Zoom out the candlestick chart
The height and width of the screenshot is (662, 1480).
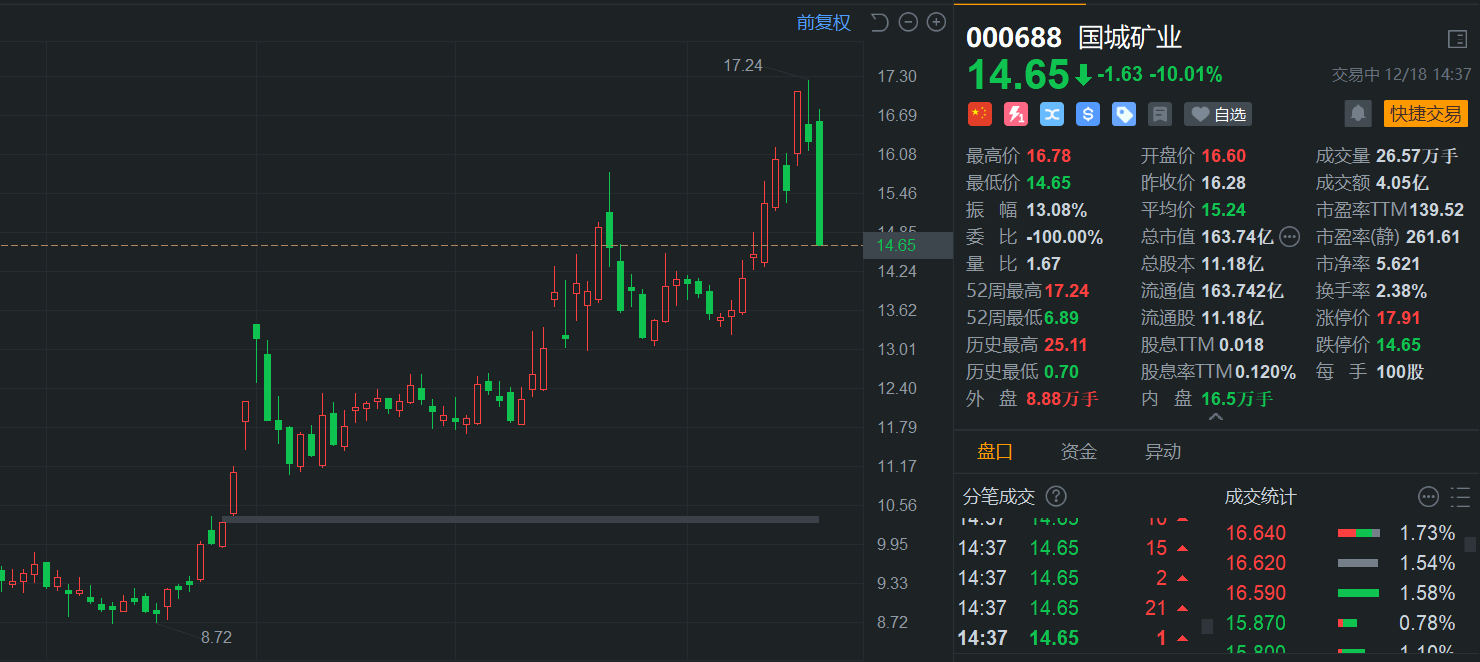coord(908,22)
